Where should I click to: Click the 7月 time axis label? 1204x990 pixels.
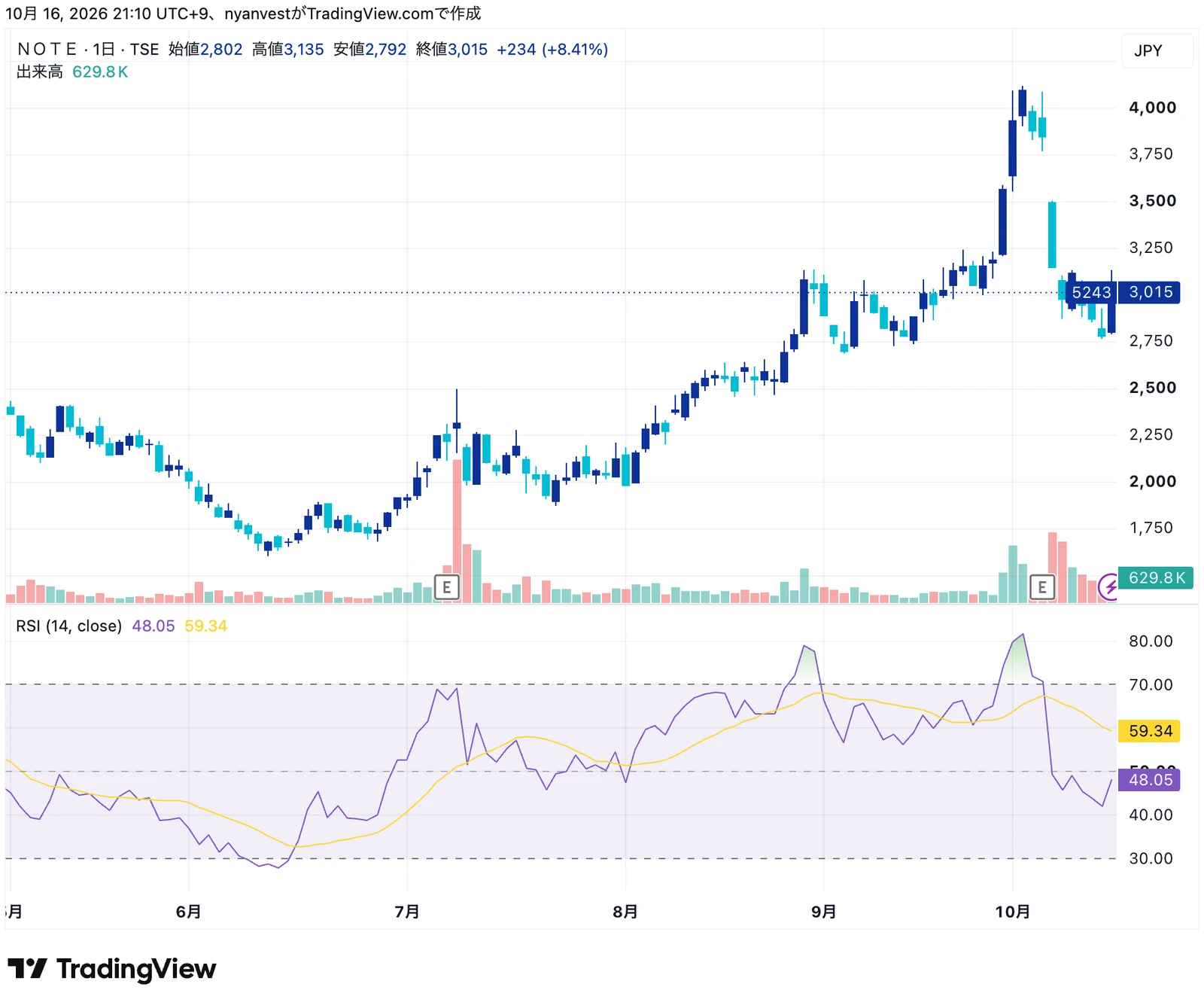(x=407, y=912)
